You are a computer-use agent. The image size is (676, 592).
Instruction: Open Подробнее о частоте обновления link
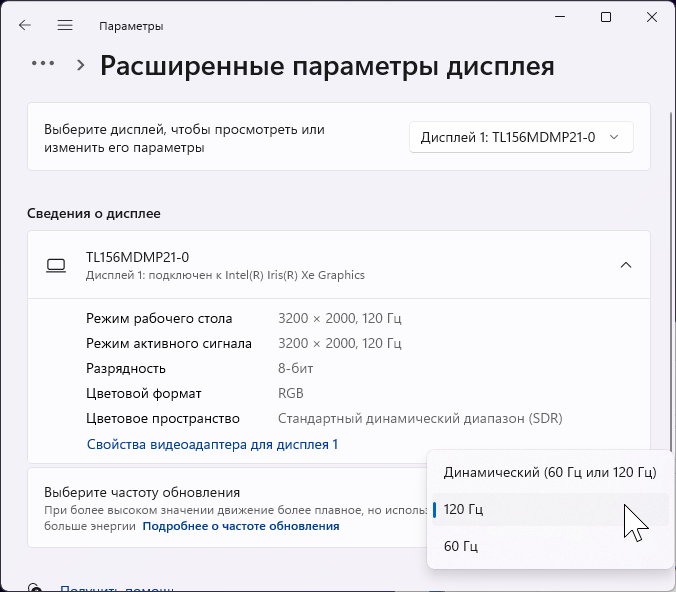coord(240,526)
